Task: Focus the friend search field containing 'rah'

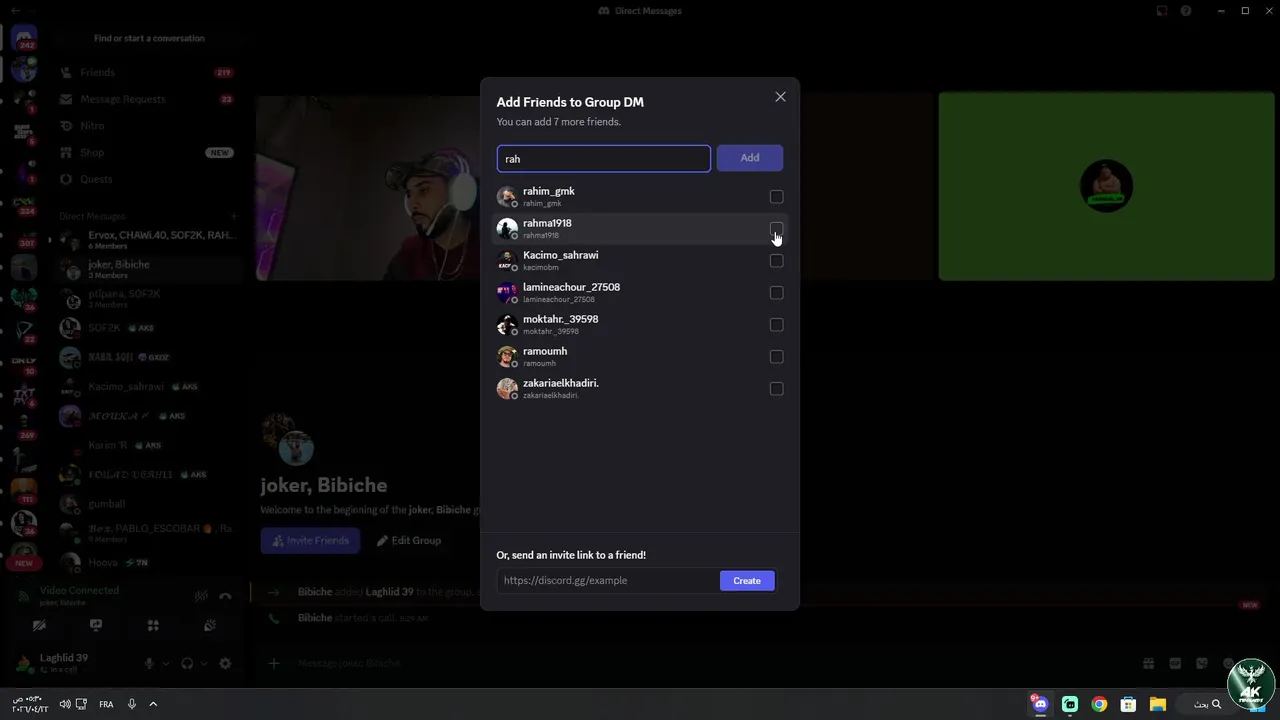Action: tap(604, 158)
